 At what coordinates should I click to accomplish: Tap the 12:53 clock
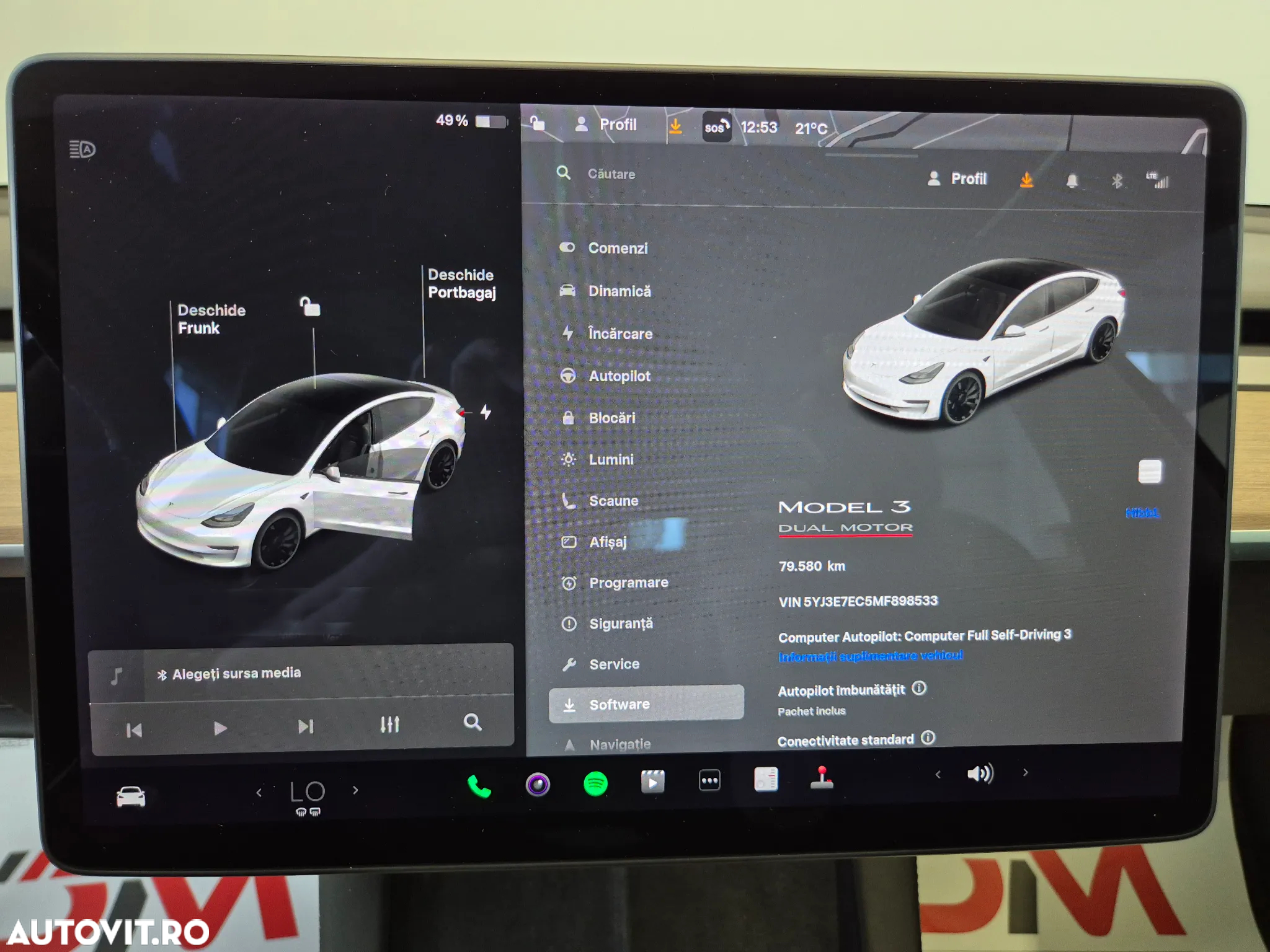click(759, 128)
